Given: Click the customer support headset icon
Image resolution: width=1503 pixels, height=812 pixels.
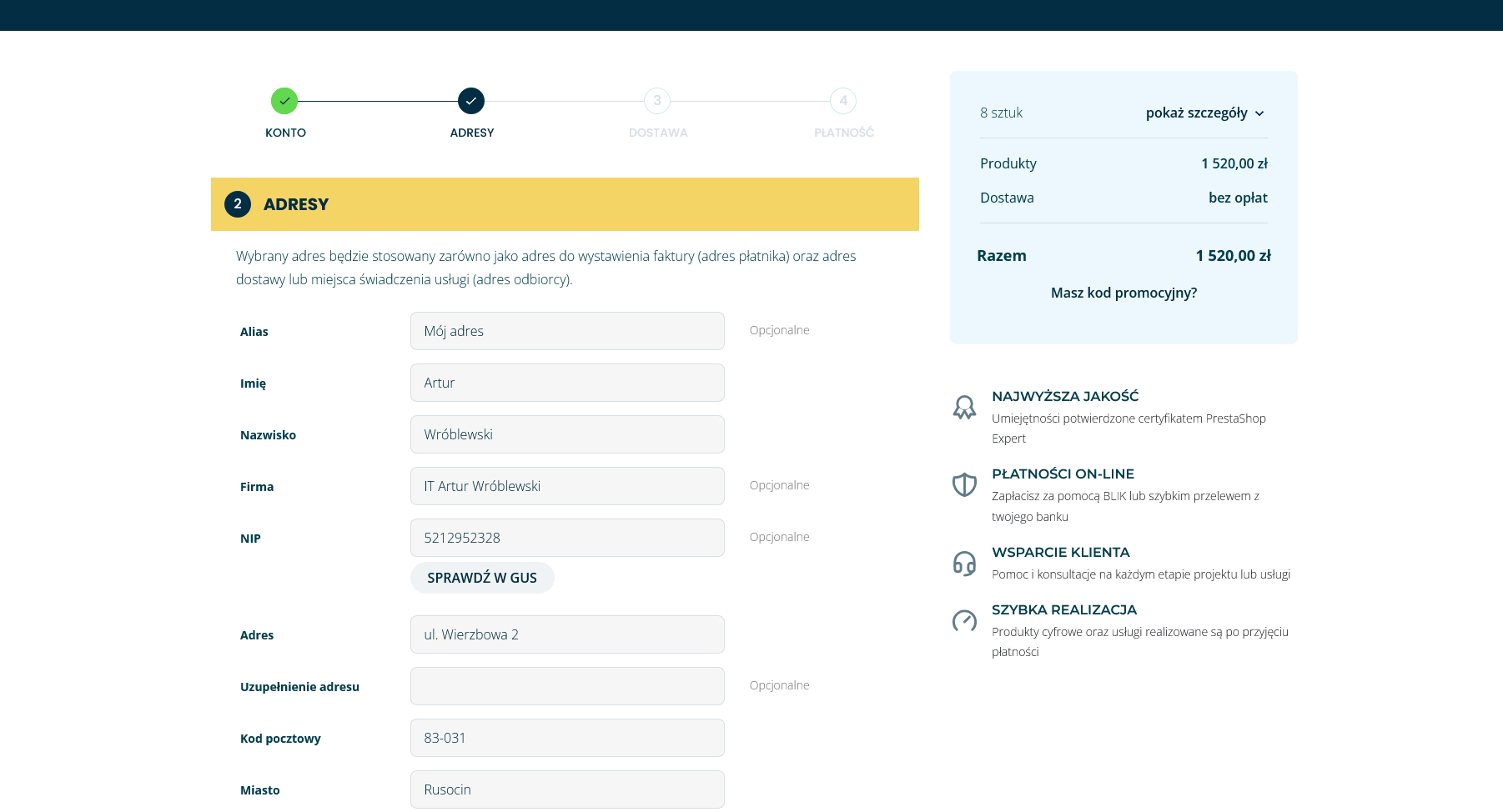Looking at the screenshot, I should pyautogui.click(x=964, y=564).
